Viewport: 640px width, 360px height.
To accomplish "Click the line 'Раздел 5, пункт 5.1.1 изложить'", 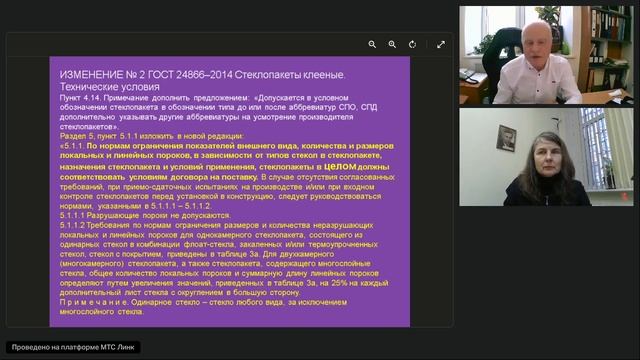I will point(151,136).
